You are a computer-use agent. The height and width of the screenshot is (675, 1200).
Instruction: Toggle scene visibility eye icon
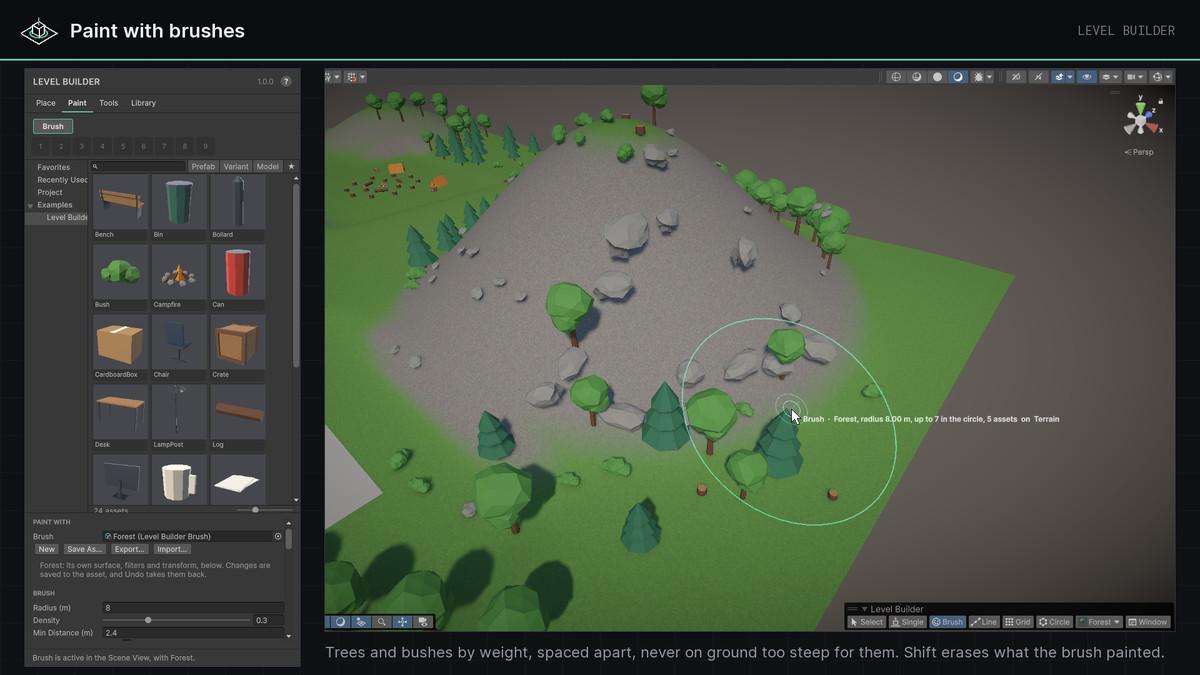pos(1087,77)
